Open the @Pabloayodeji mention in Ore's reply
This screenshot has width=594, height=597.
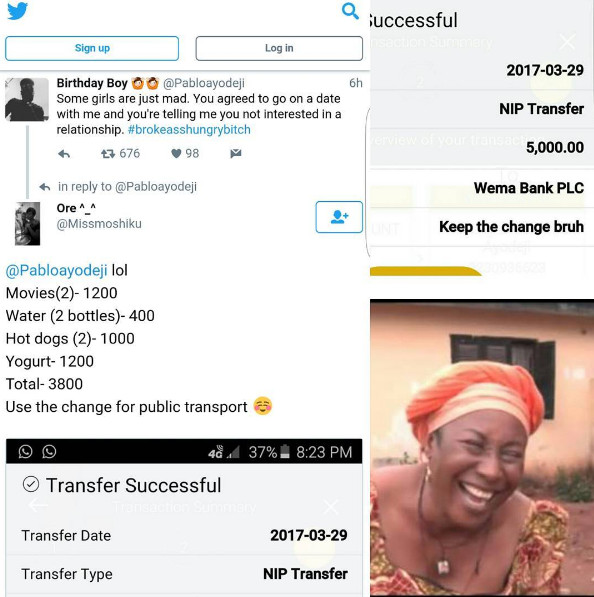click(x=56, y=270)
